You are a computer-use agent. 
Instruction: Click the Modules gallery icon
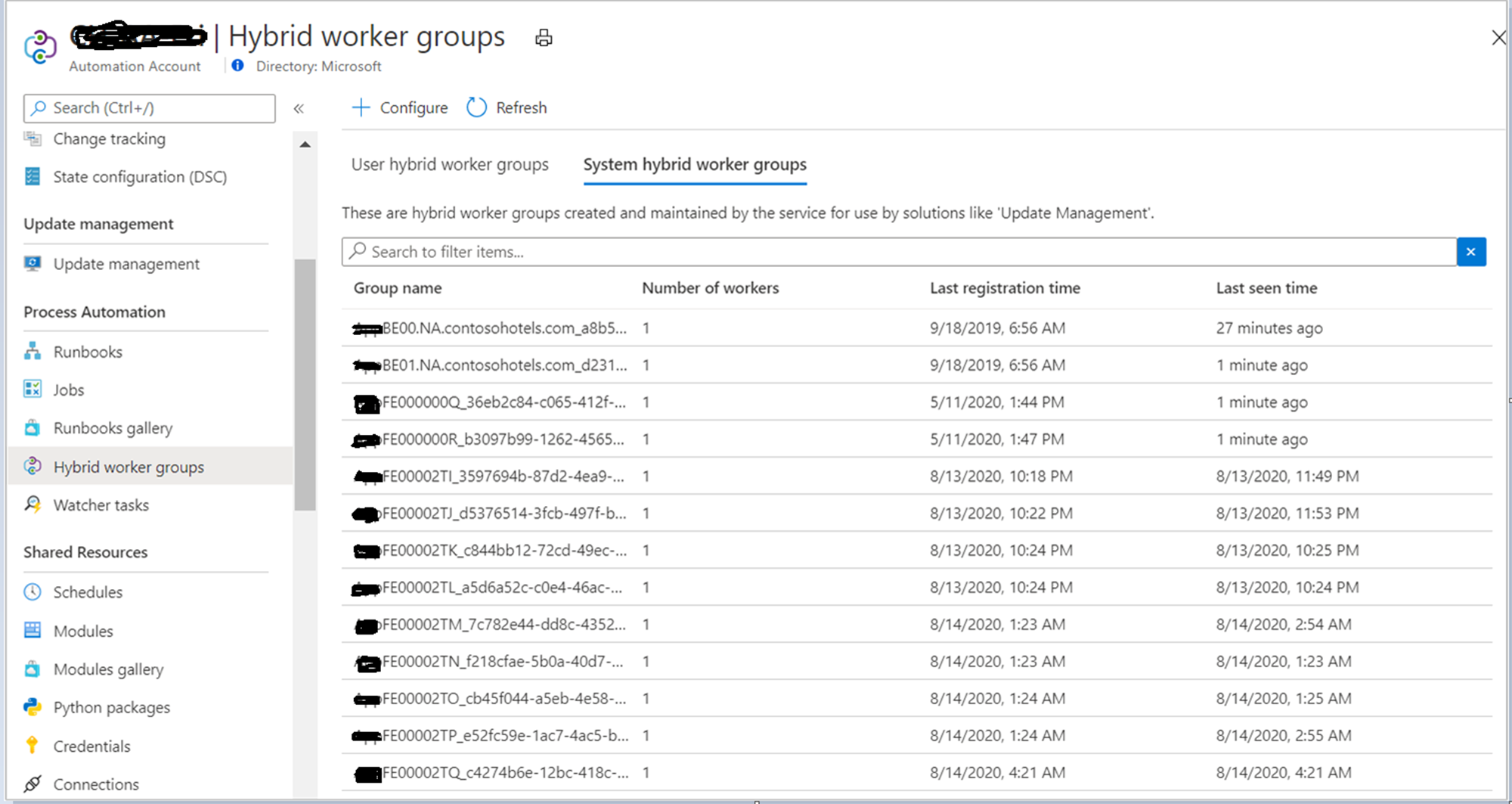[33, 669]
